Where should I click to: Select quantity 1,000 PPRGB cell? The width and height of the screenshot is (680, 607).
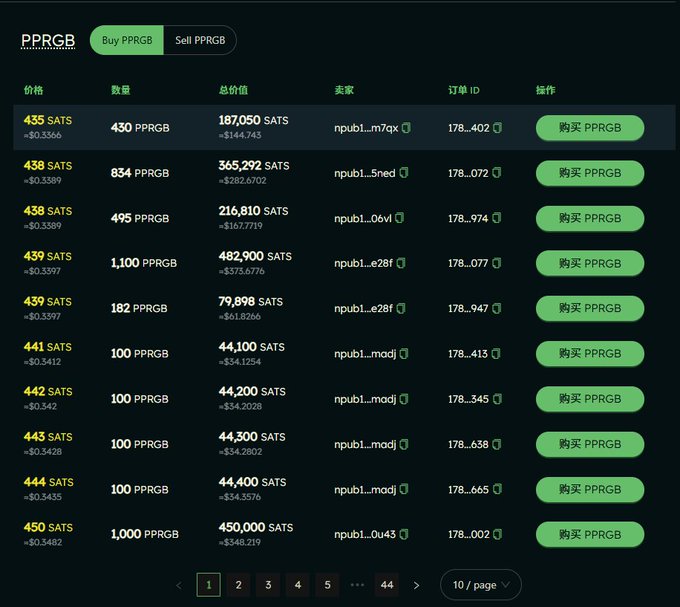pos(145,534)
